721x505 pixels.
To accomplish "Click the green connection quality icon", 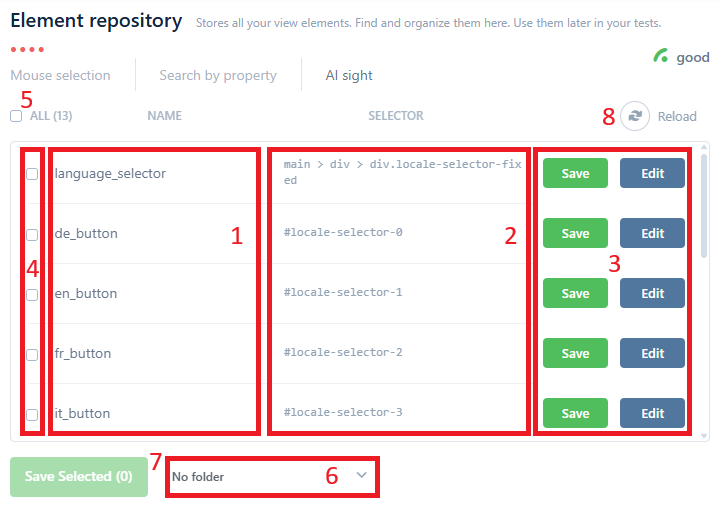I will tap(661, 57).
